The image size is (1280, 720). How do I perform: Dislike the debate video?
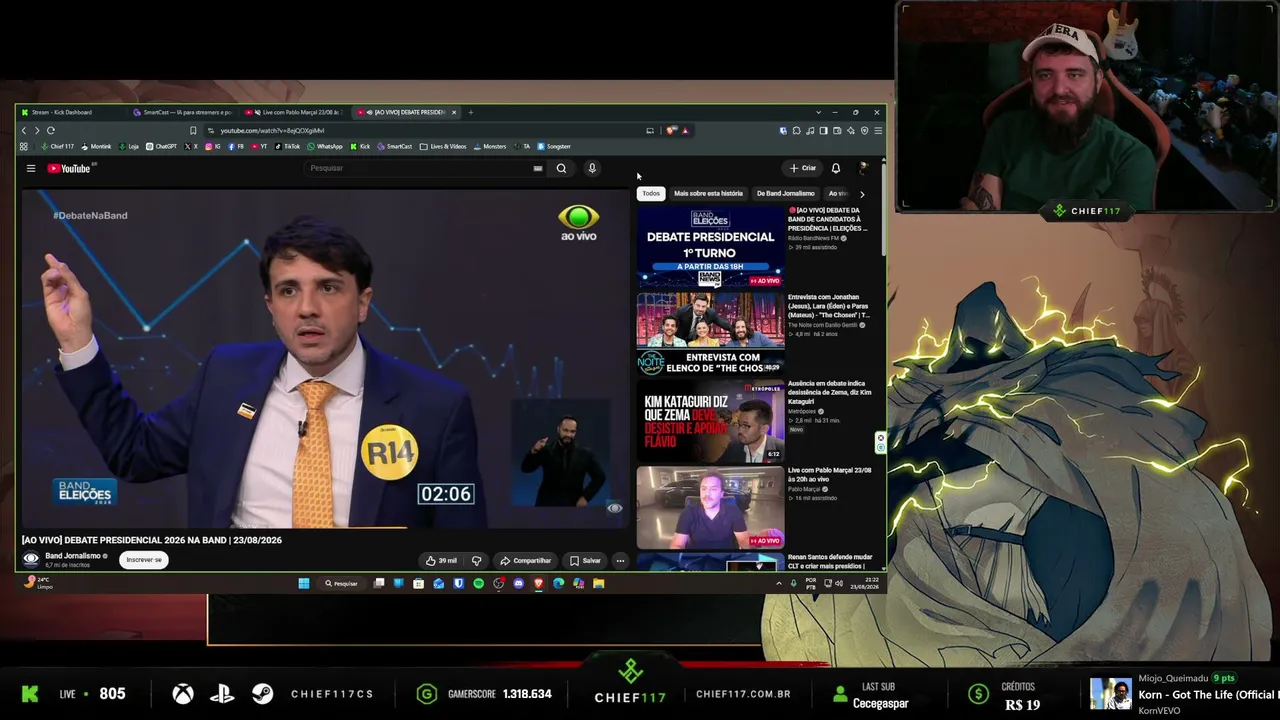(476, 560)
